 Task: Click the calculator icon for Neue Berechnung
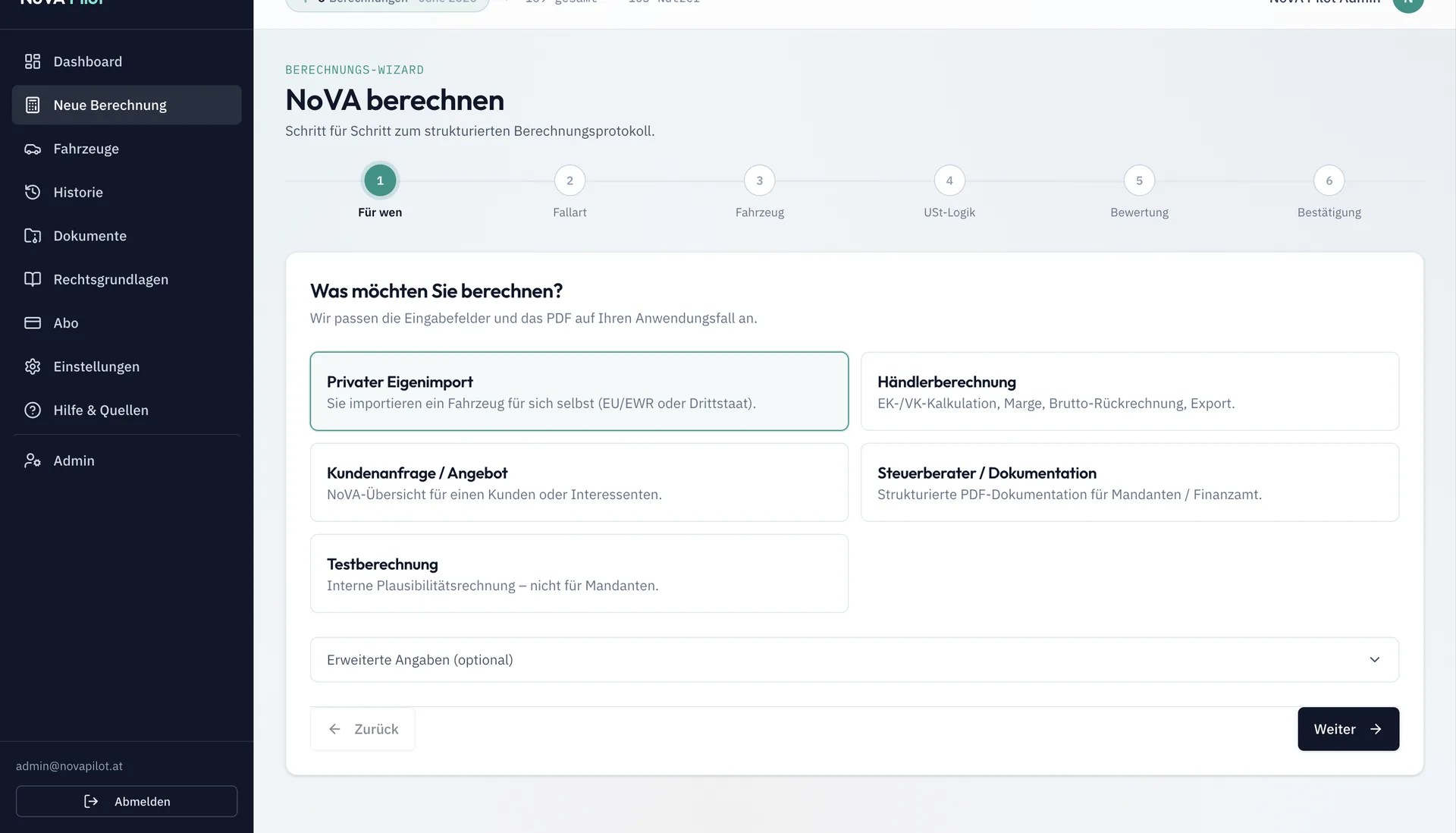[x=32, y=105]
